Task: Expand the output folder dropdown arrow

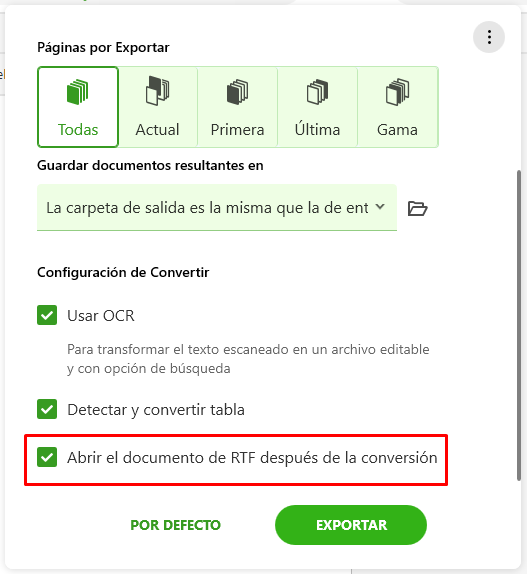Action: [x=380, y=207]
